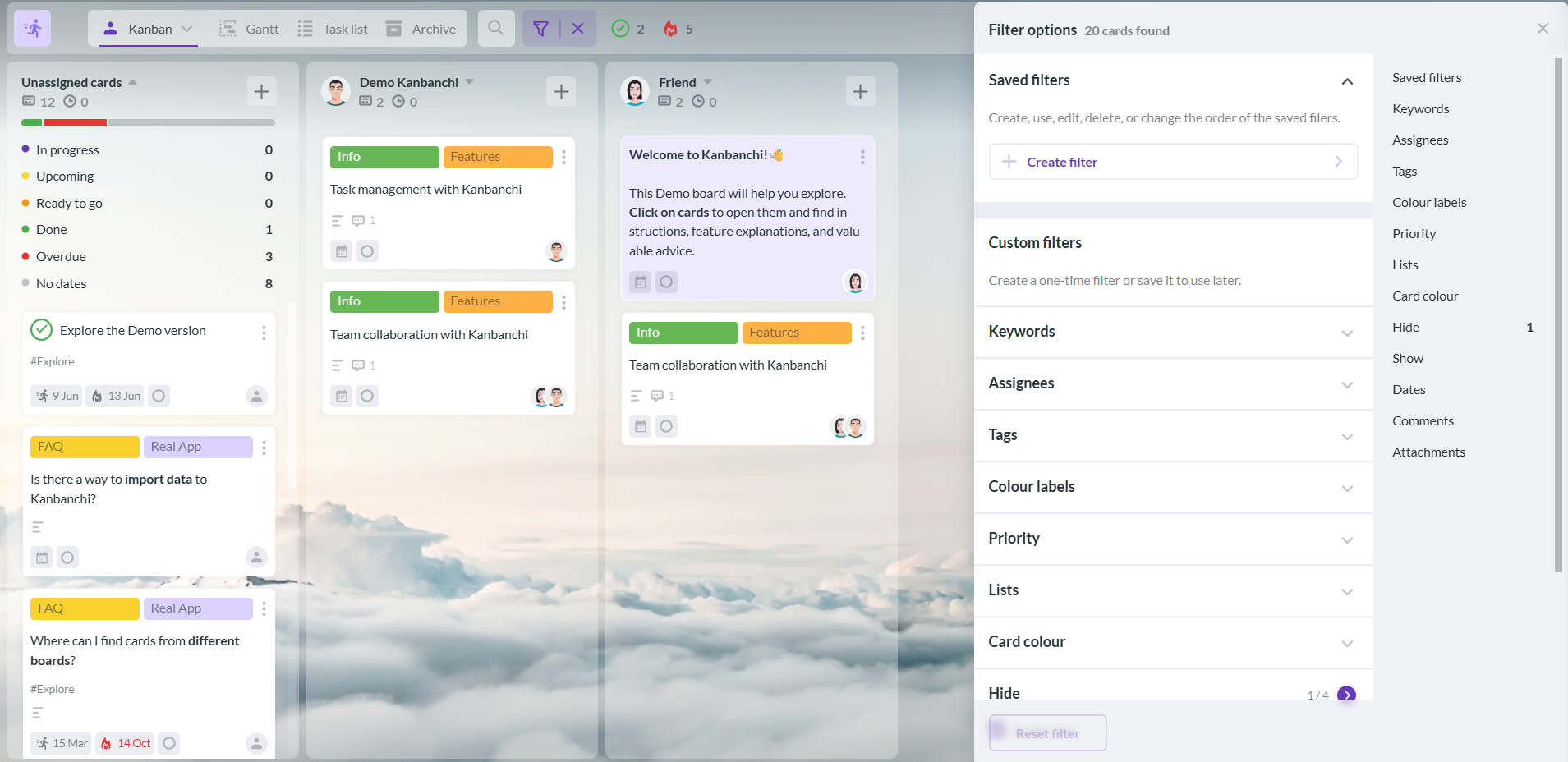Click orange Features label on Friend's card
This screenshot has width=1568, height=762.
(797, 333)
